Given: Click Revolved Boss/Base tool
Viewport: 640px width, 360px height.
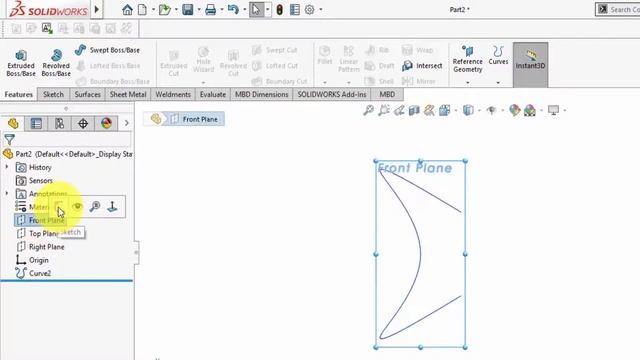Looking at the screenshot, I should pyautogui.click(x=56, y=63).
